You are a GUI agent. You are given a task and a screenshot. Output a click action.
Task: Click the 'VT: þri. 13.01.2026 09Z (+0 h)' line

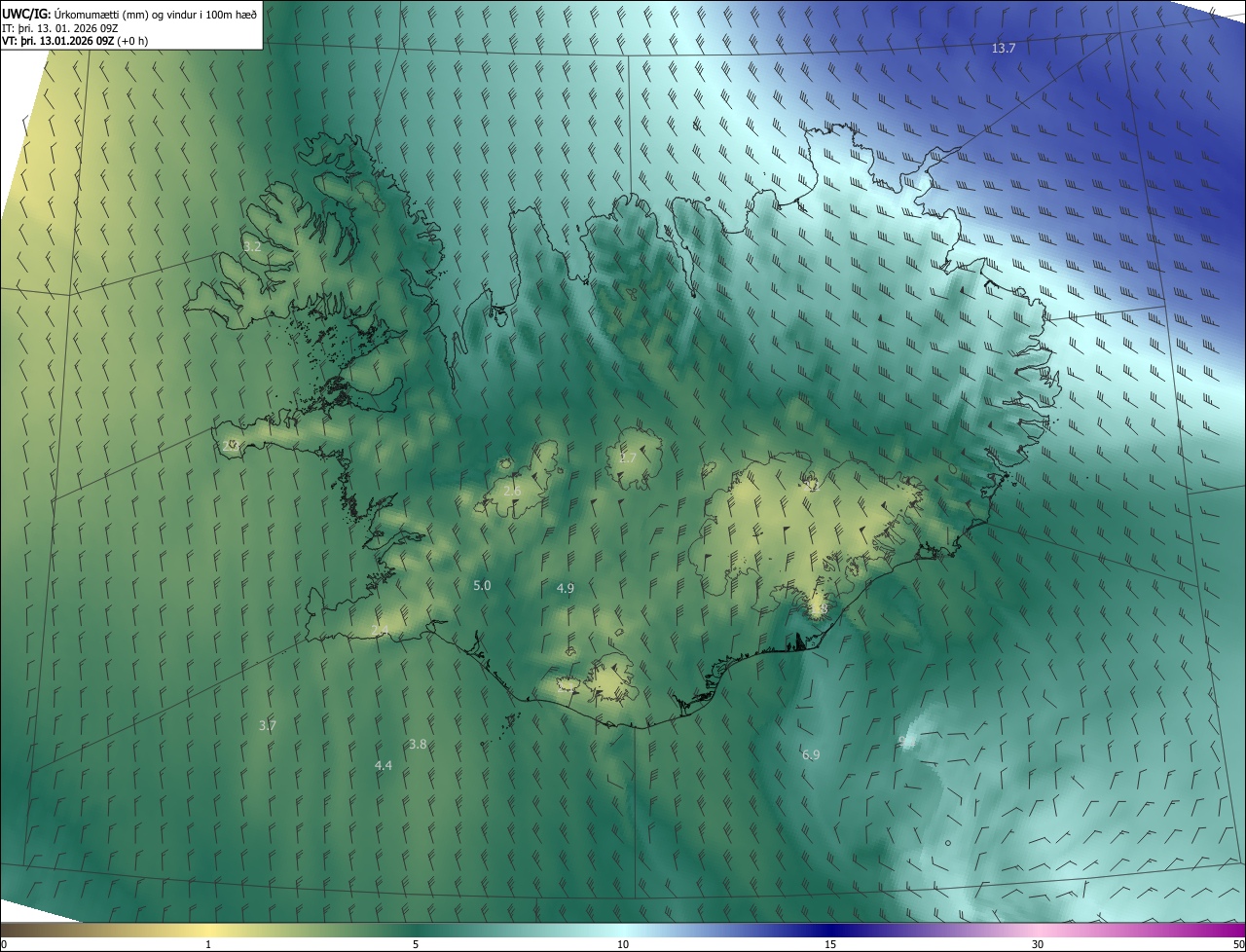click(x=75, y=41)
